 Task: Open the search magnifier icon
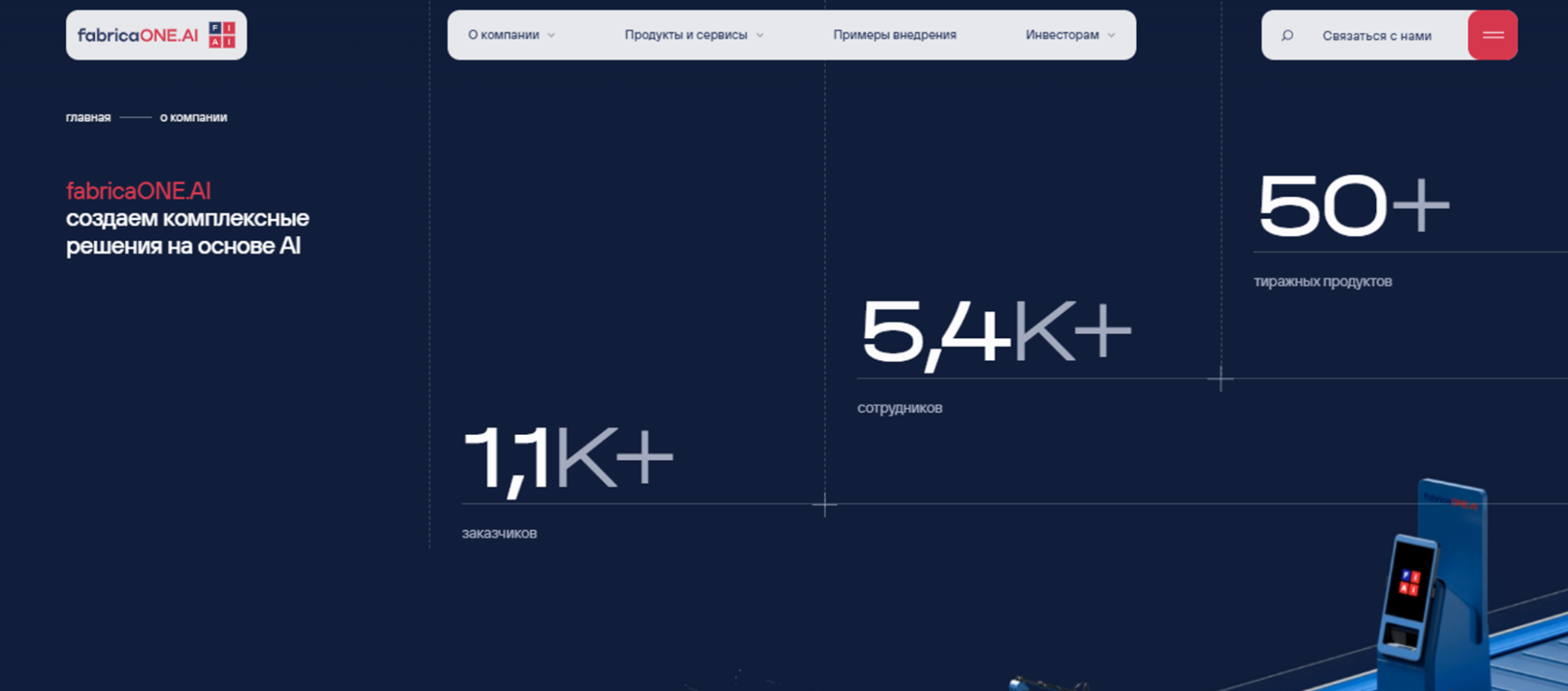click(x=1287, y=35)
